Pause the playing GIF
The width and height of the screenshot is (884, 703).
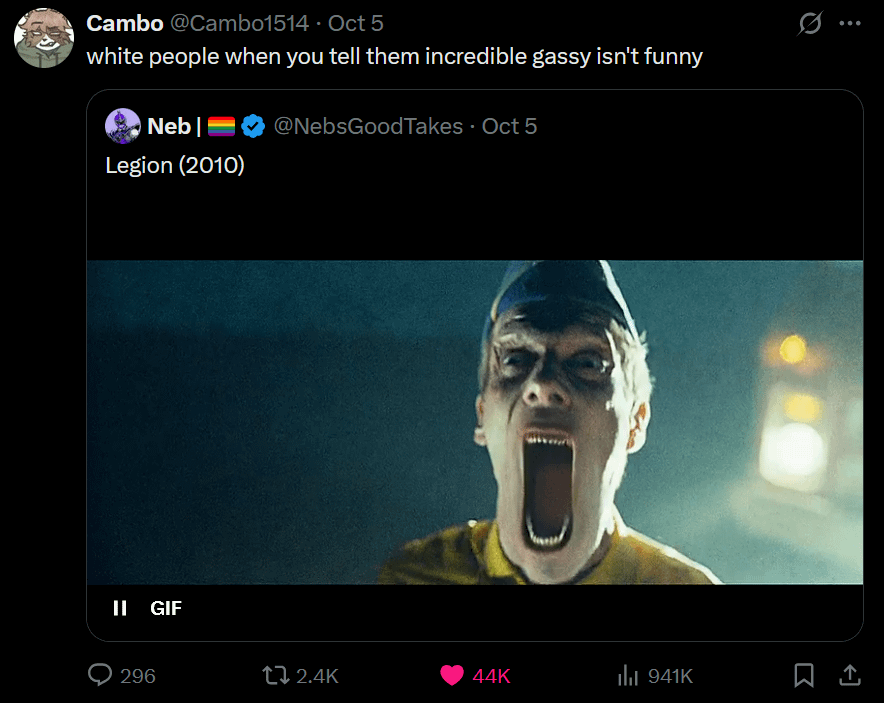click(120, 607)
